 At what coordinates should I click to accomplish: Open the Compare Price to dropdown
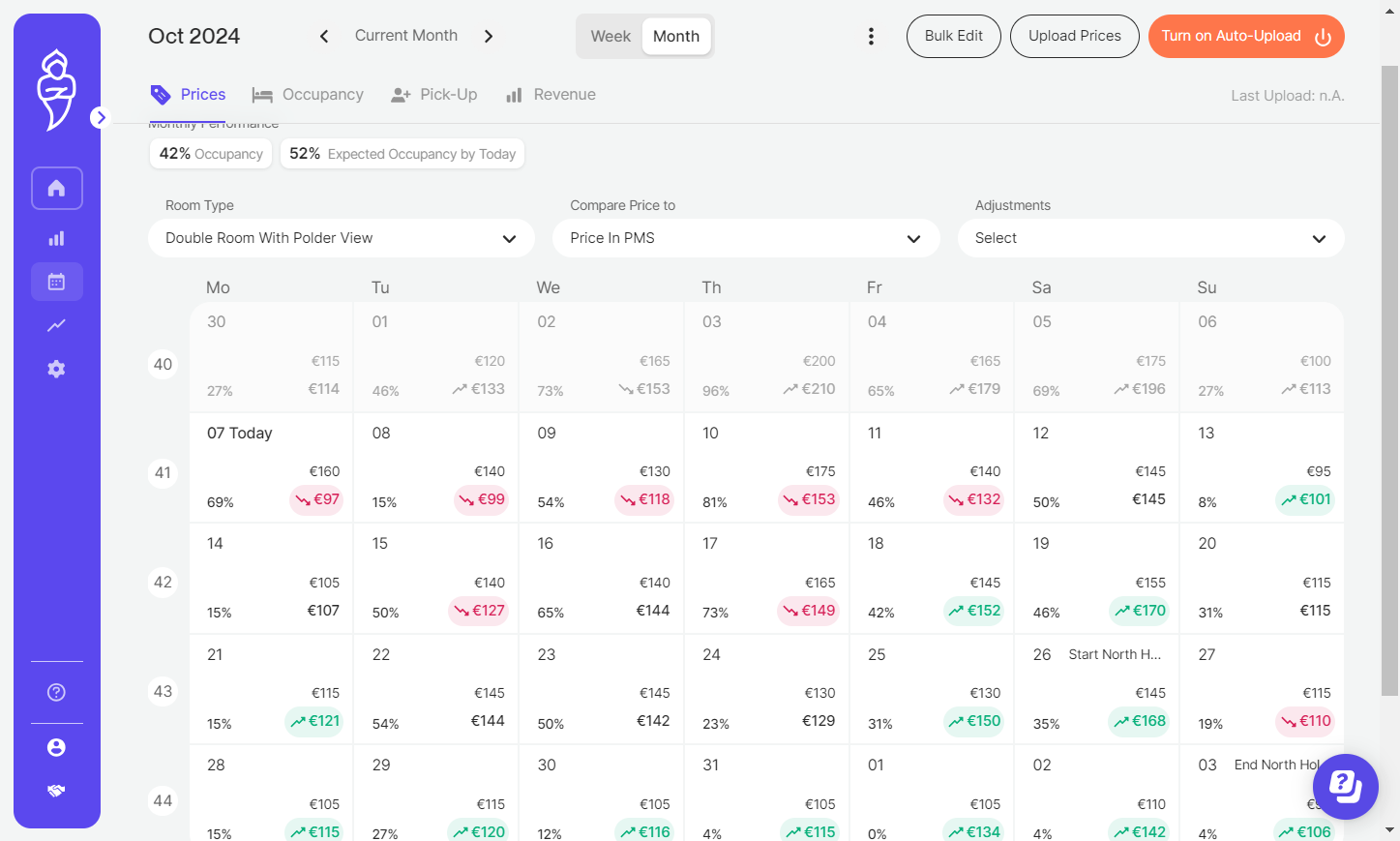click(746, 238)
